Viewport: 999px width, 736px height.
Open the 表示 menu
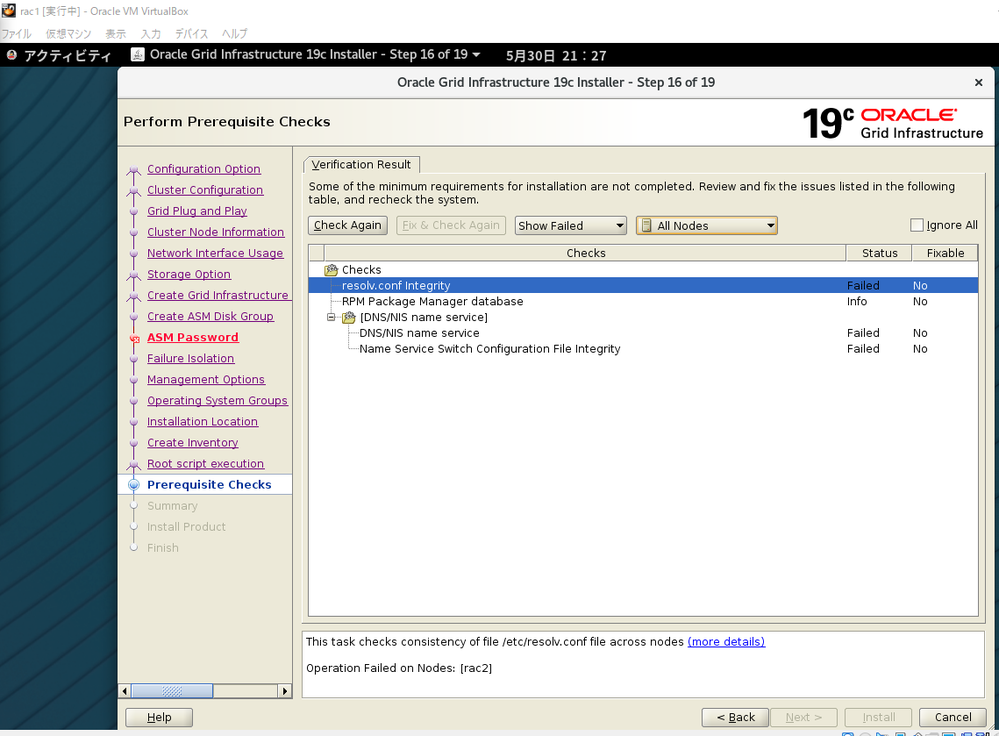pos(115,34)
